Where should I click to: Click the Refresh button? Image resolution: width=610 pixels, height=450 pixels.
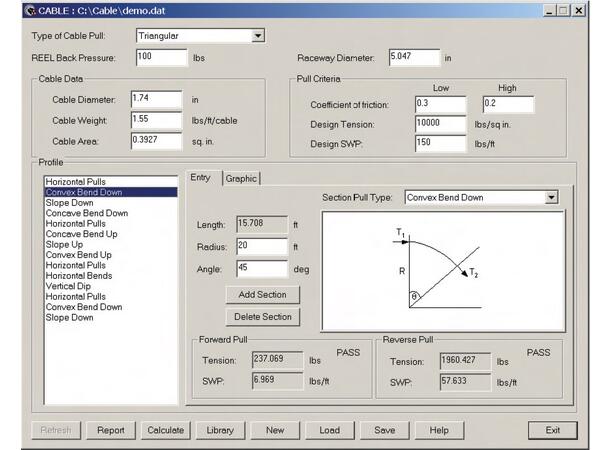pyautogui.click(x=56, y=430)
